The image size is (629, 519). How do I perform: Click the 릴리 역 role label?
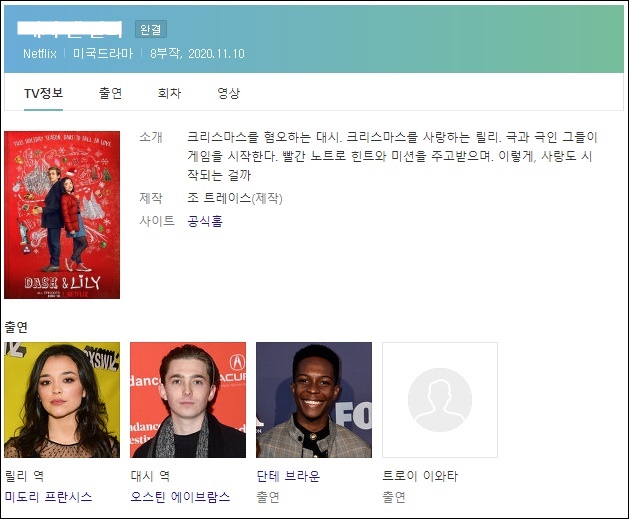[24, 476]
